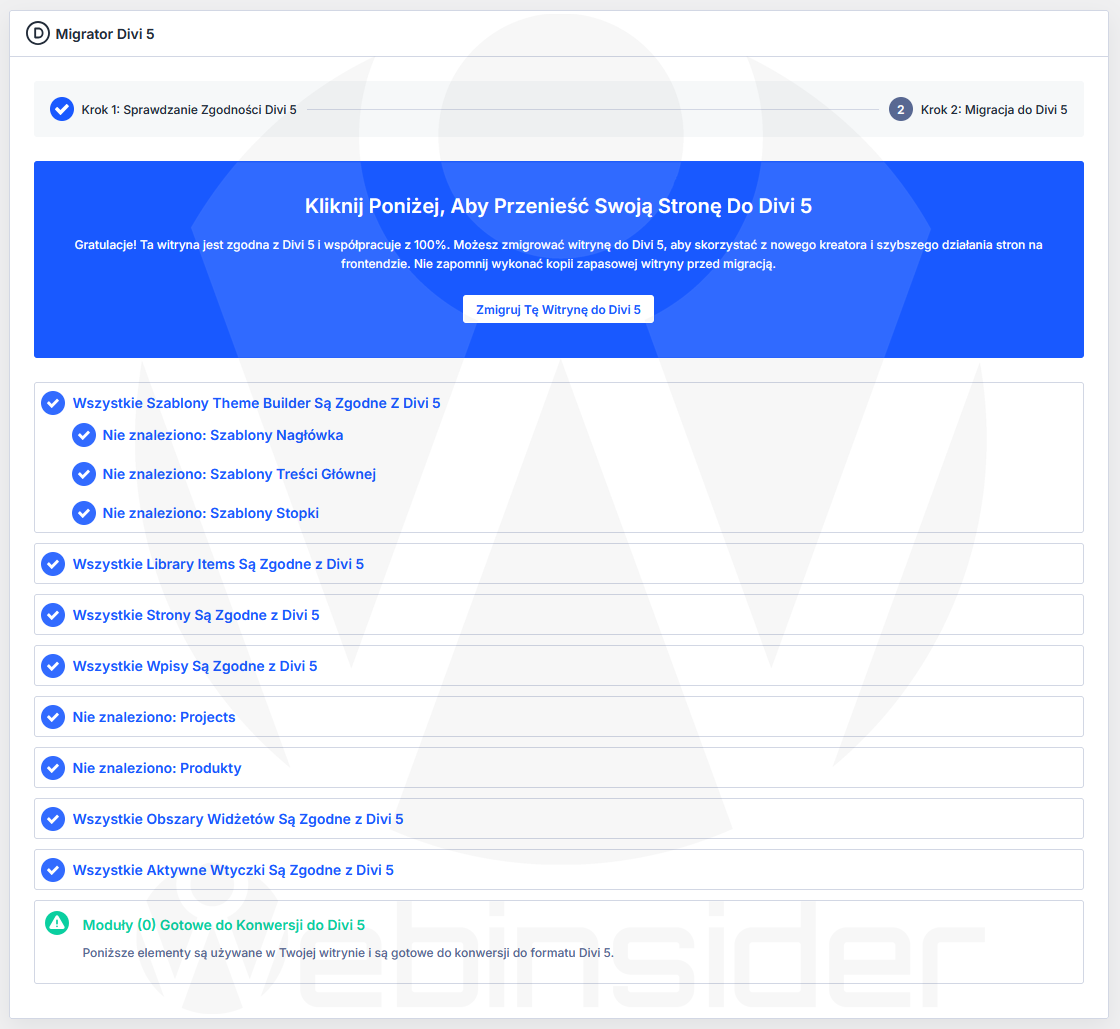1120x1029 pixels.
Task: Open the Wszystkie Aktywne Wtyczki section
Action: point(233,870)
